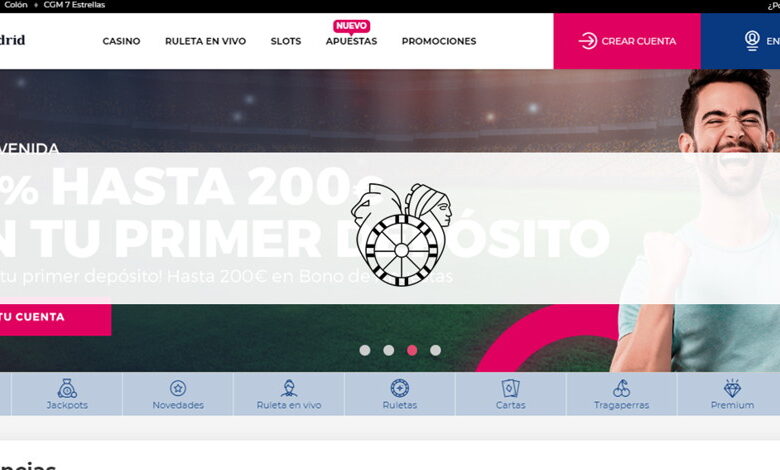Click the Crear Cuenta button
The image size is (780, 470).
point(627,41)
